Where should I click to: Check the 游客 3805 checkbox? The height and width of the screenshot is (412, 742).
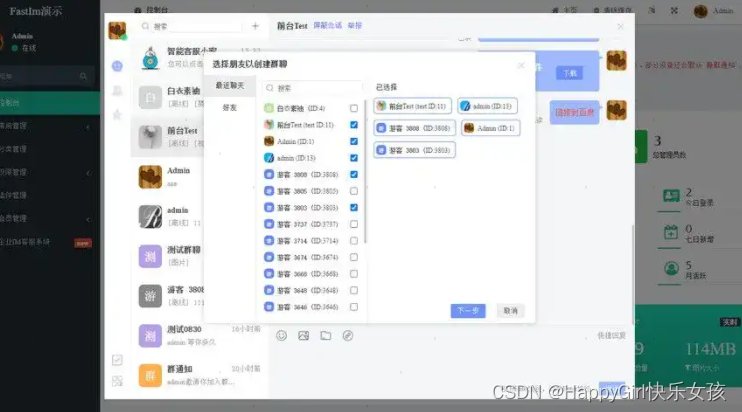(x=353, y=191)
